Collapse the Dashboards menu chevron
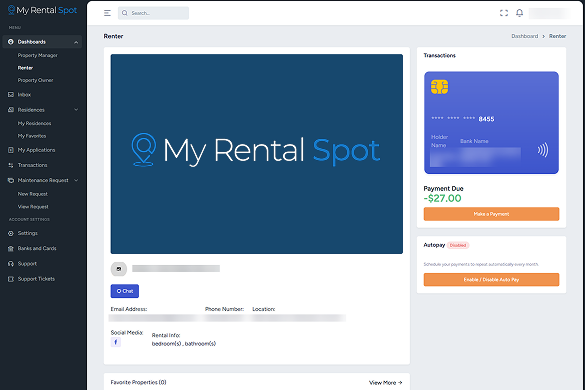 [76, 42]
